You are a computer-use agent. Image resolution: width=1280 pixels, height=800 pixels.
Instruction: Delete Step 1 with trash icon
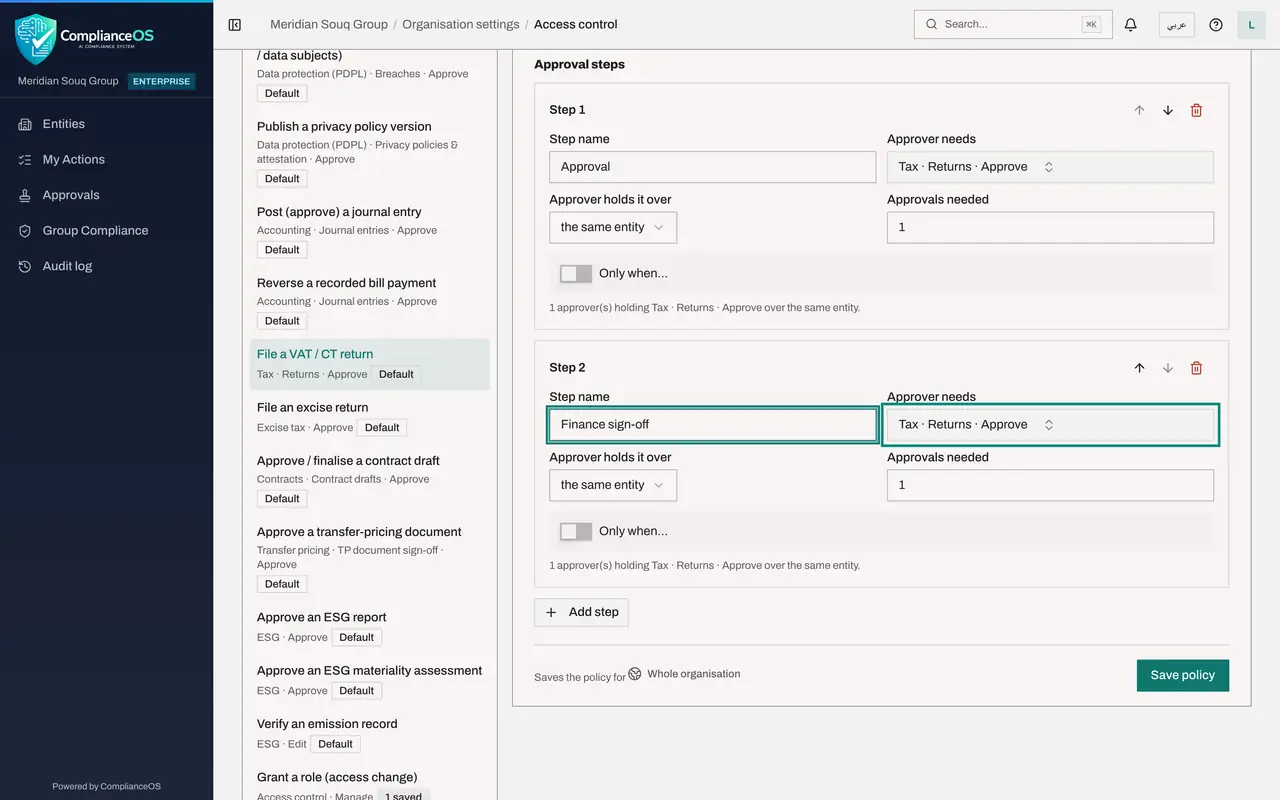coord(1196,110)
